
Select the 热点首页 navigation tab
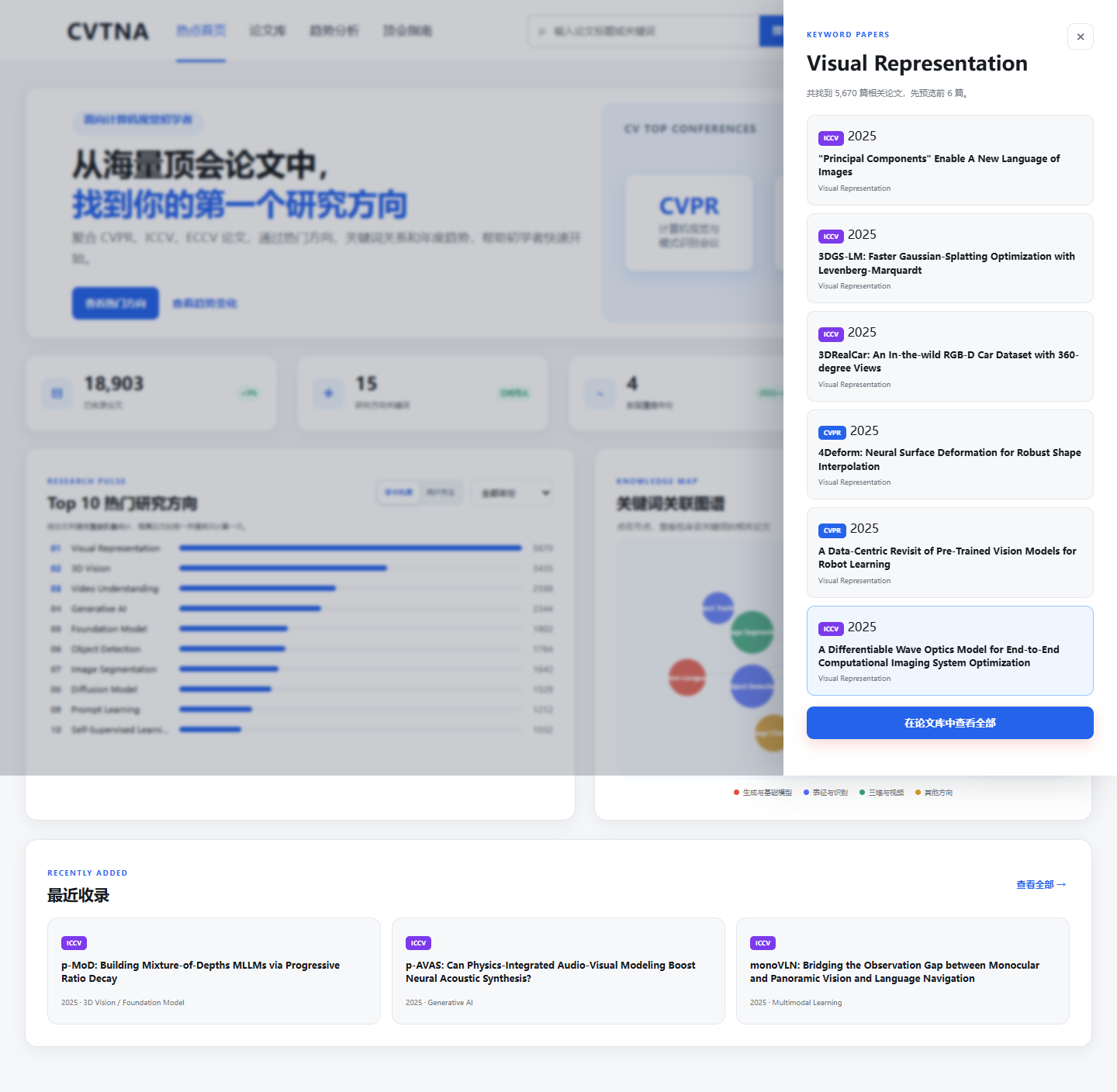201,30
